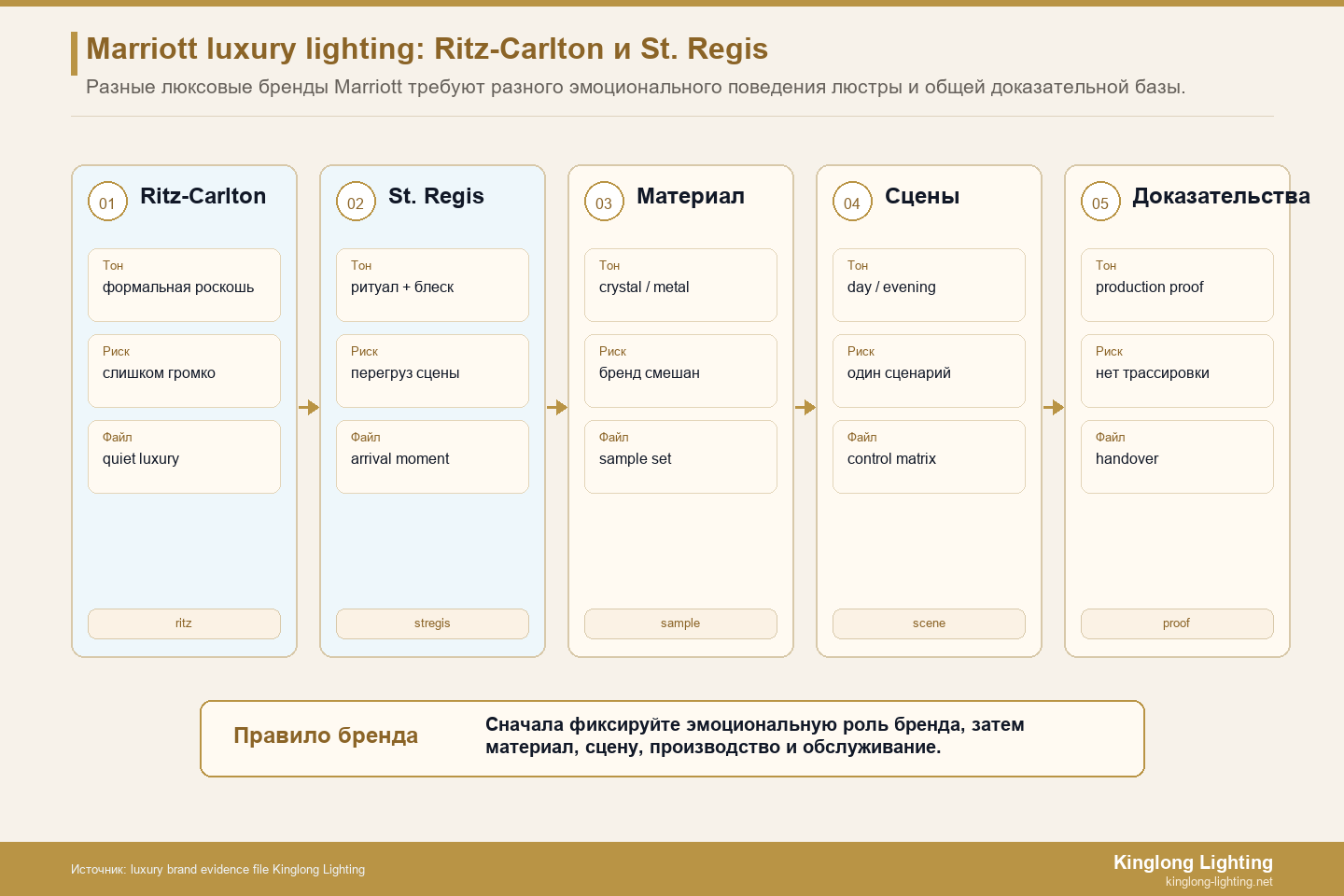Viewport: 1344px width, 896px height.
Task: Click the 'формальная роскошь' box
Action: coord(184,285)
